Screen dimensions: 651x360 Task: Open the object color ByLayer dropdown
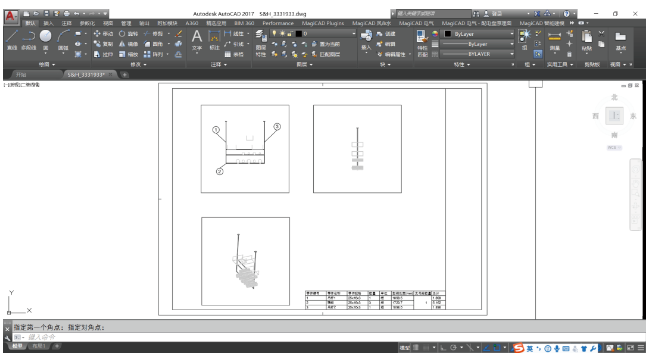click(x=478, y=34)
